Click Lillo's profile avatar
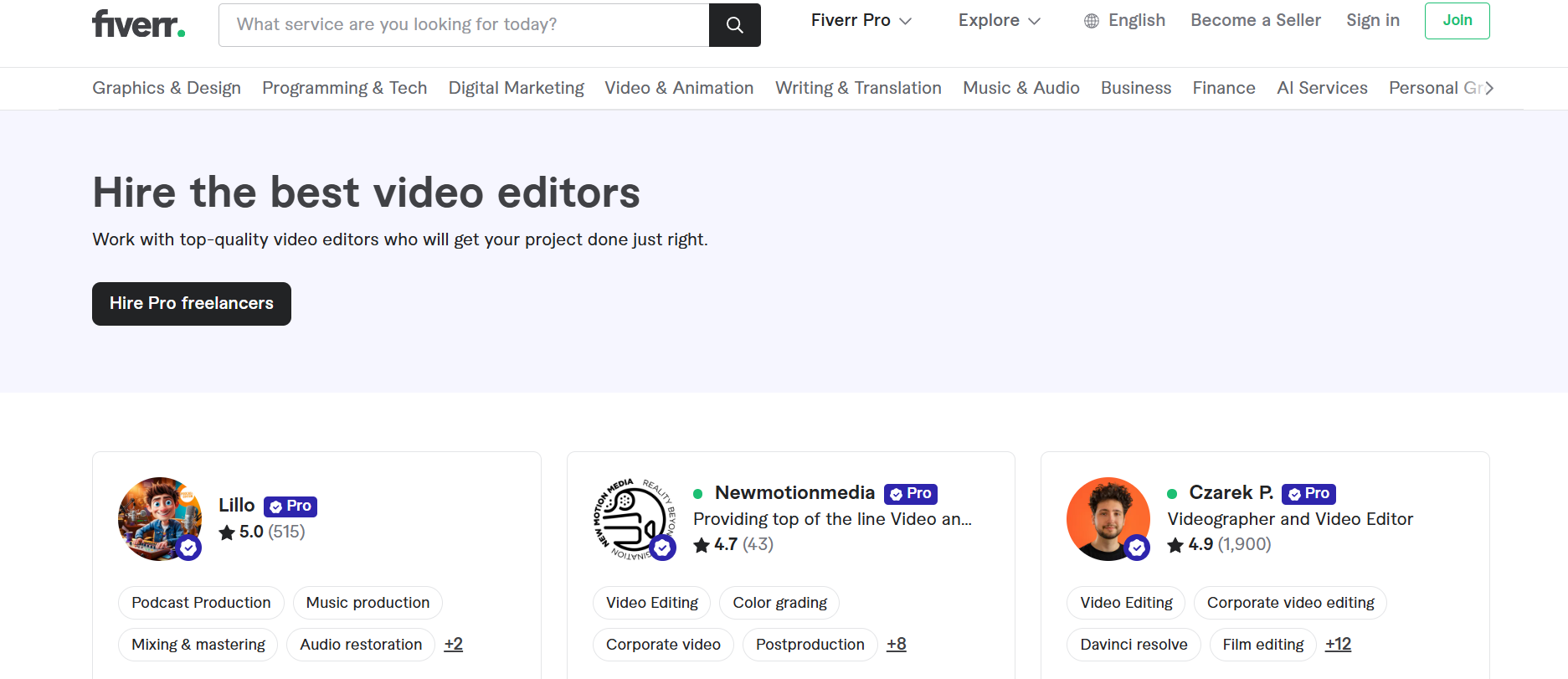This screenshot has height=679, width=1568. pos(160,519)
